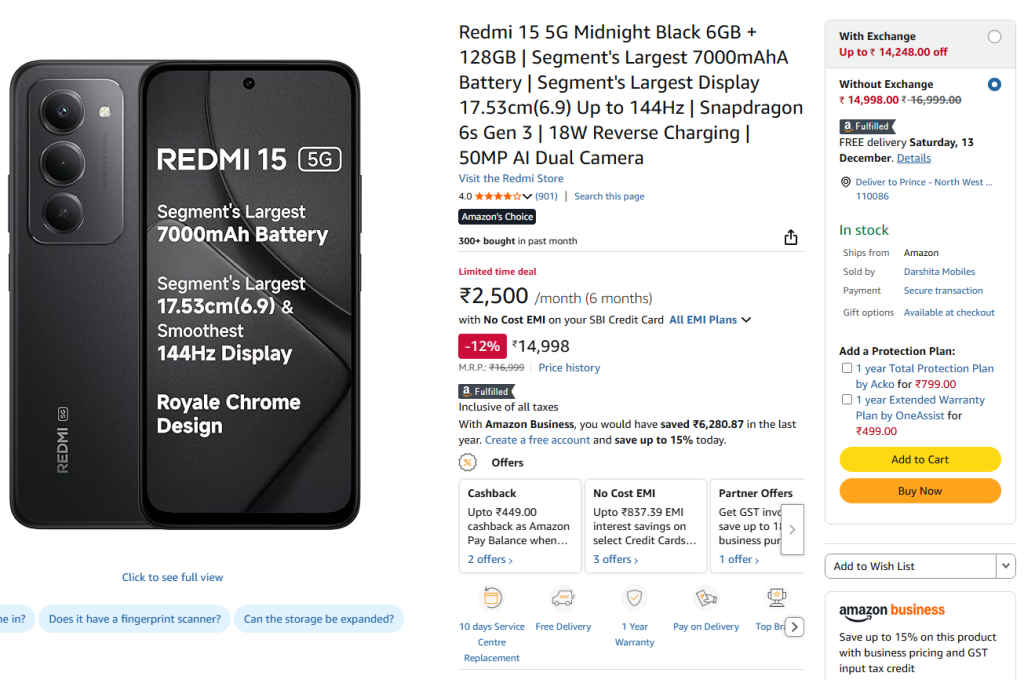Click the Top Brand trophy icon
The width and height of the screenshot is (1024, 680).
(776, 597)
